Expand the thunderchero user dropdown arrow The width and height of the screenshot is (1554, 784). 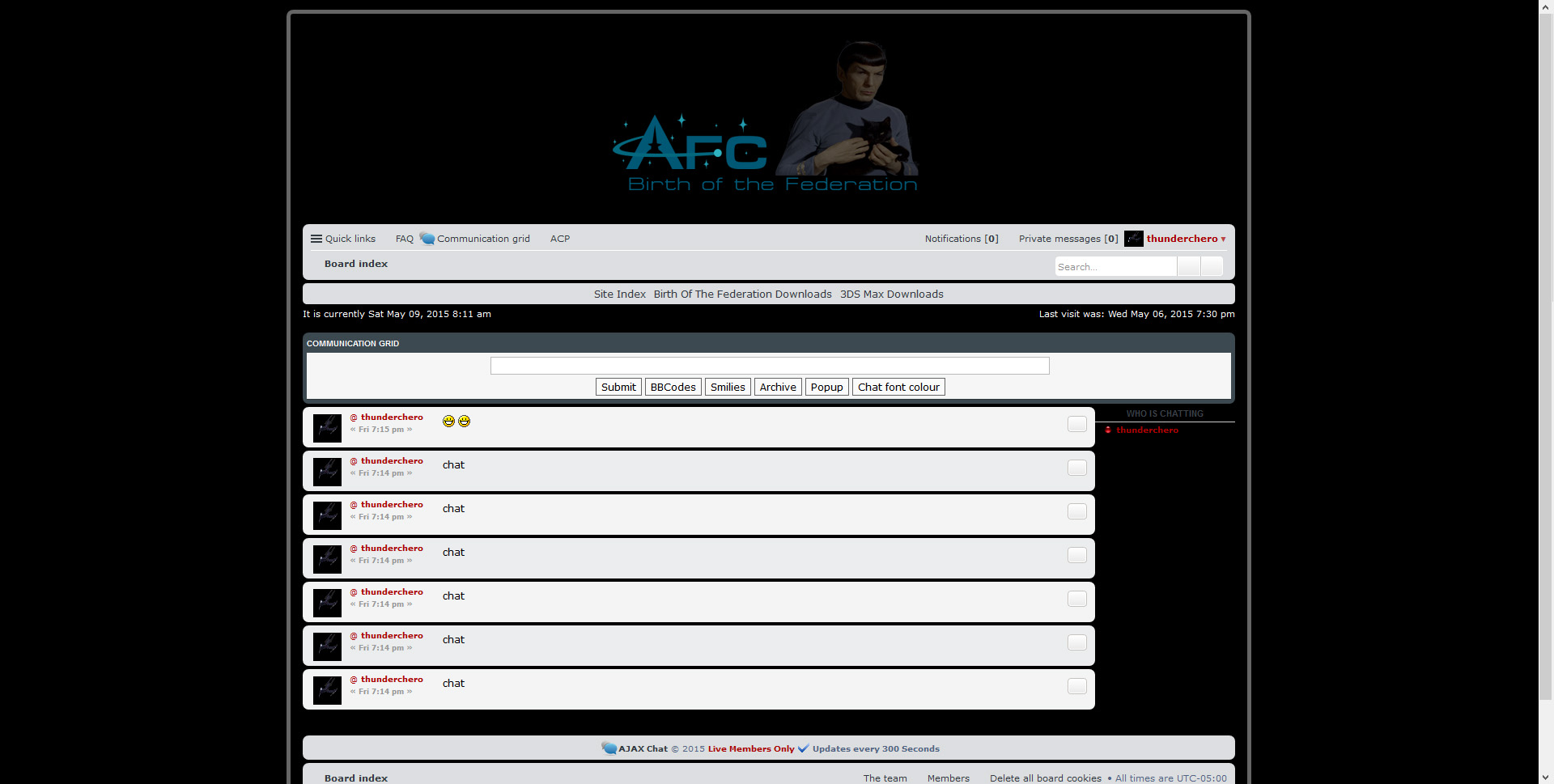point(1223,239)
